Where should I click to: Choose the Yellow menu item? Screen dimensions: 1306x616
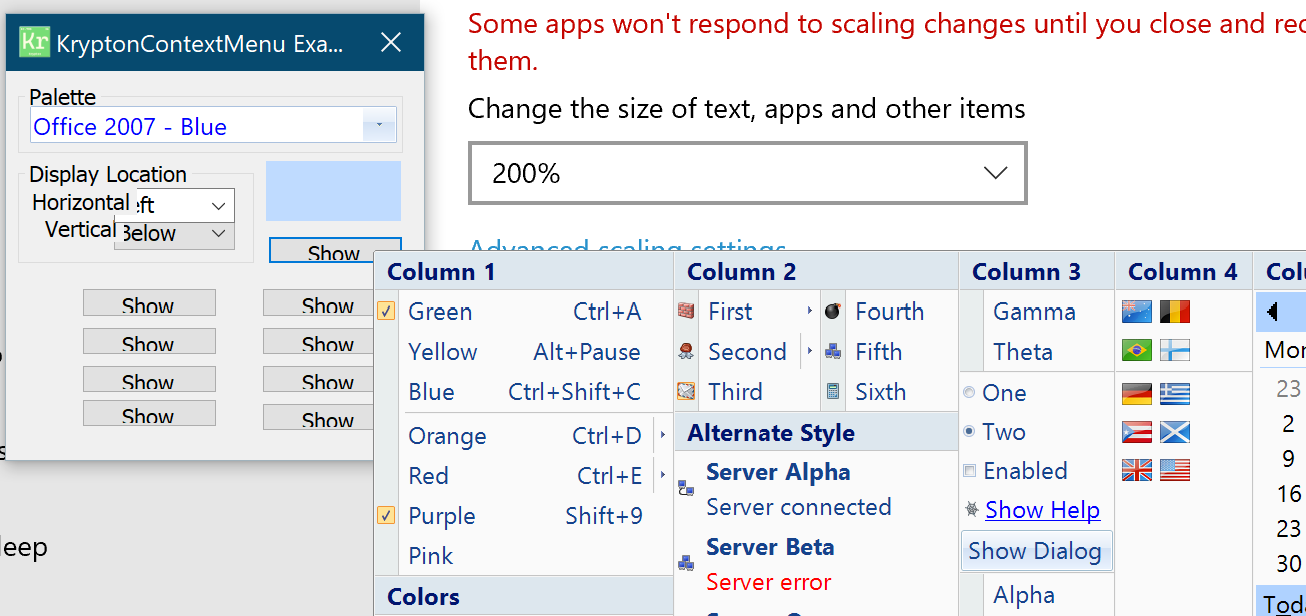[524, 352]
